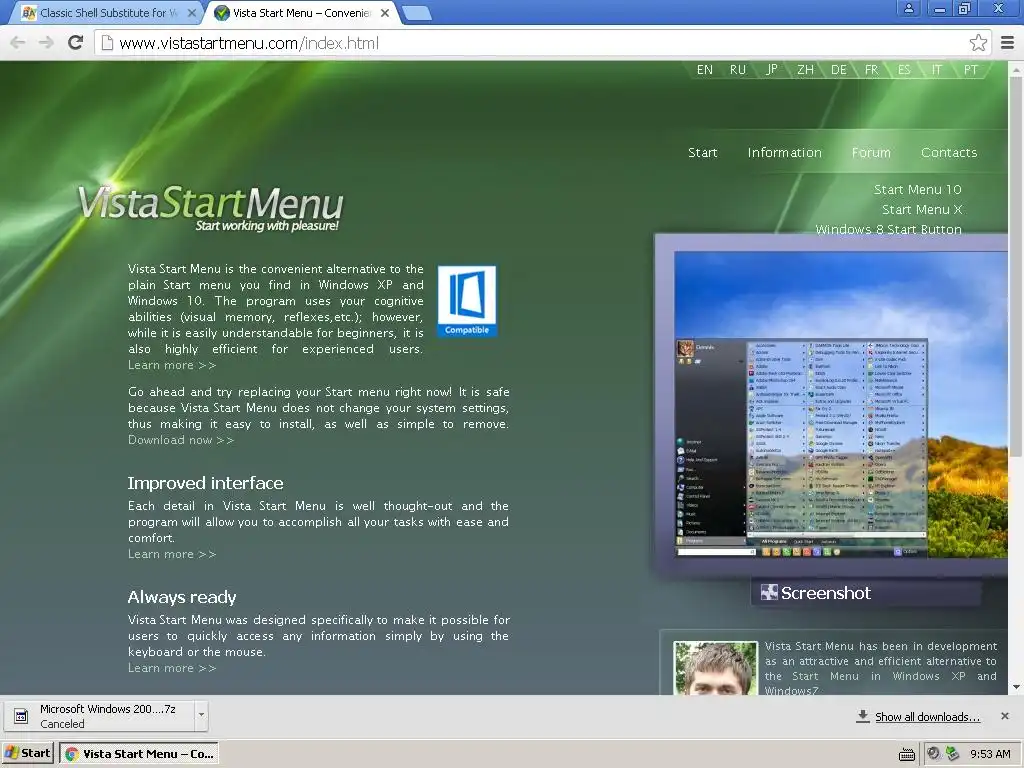The height and width of the screenshot is (768, 1024).
Task: Select the Vista Start Menu tab
Action: [x=302, y=12]
